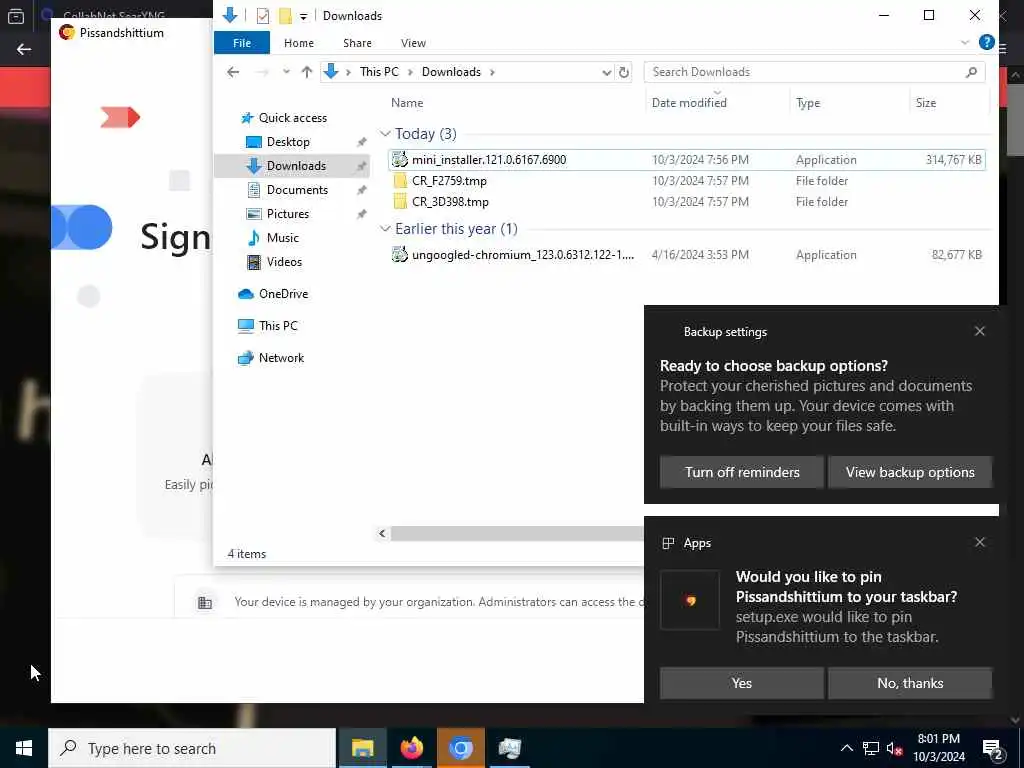This screenshot has height=768, width=1024.
Task: Expand address bar history dropdown
Action: pyautogui.click(x=606, y=72)
